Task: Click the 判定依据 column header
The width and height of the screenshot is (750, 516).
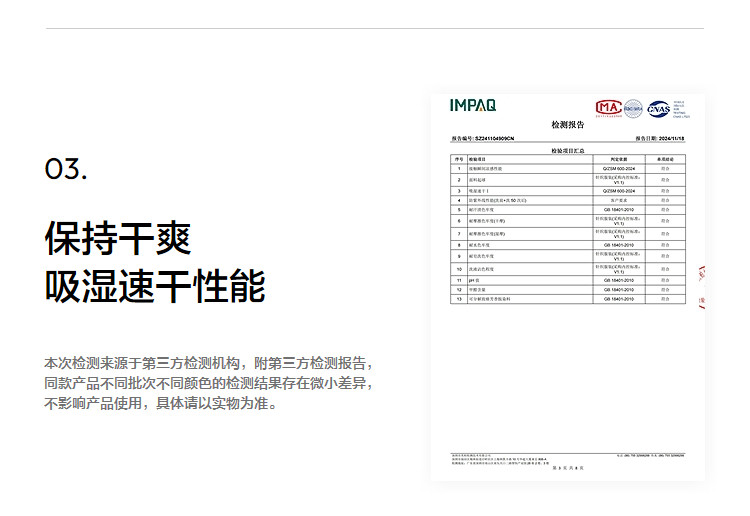Action: point(618,159)
